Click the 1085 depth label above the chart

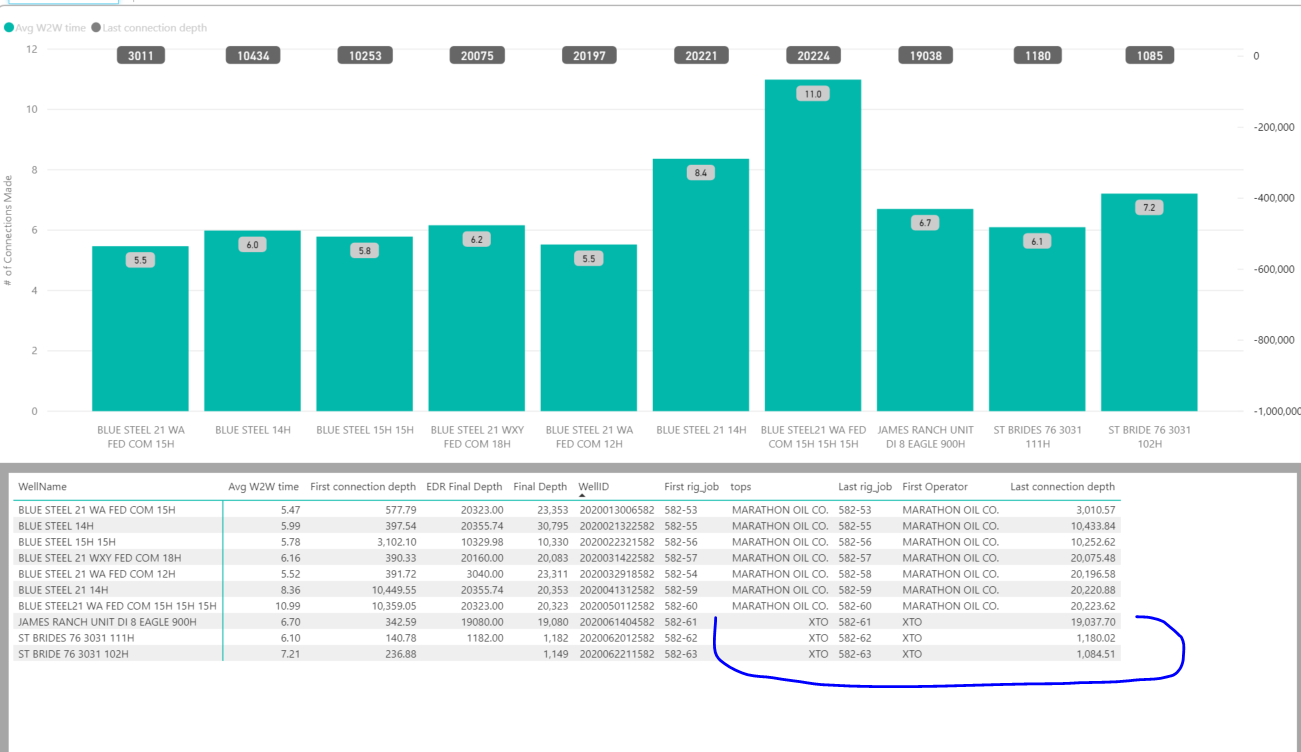pyautogui.click(x=1150, y=56)
